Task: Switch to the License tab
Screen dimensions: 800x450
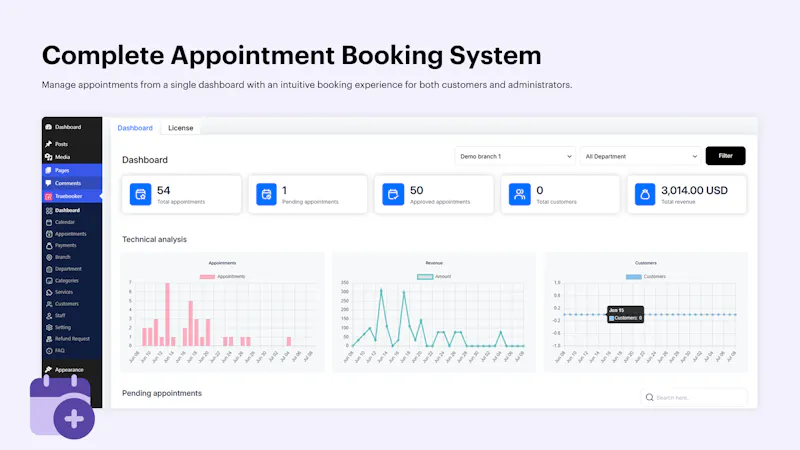Action: click(181, 128)
